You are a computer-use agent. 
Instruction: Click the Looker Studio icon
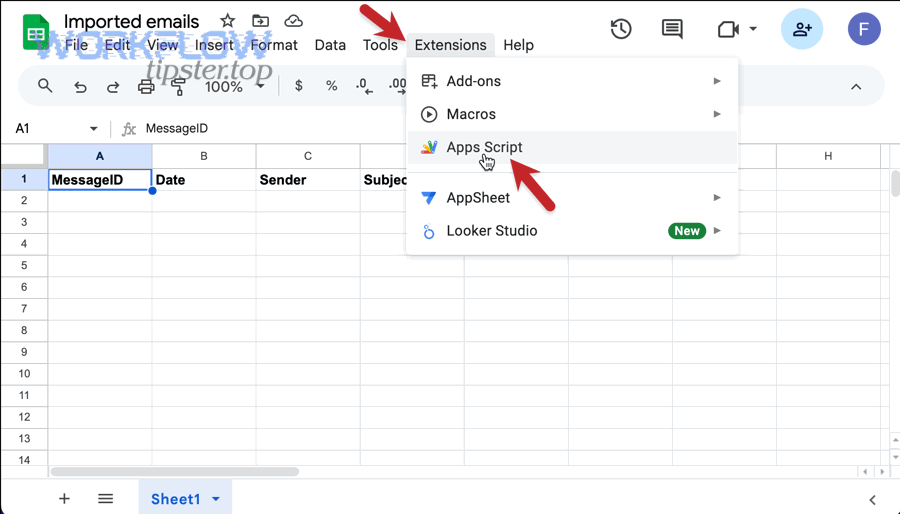coord(429,231)
